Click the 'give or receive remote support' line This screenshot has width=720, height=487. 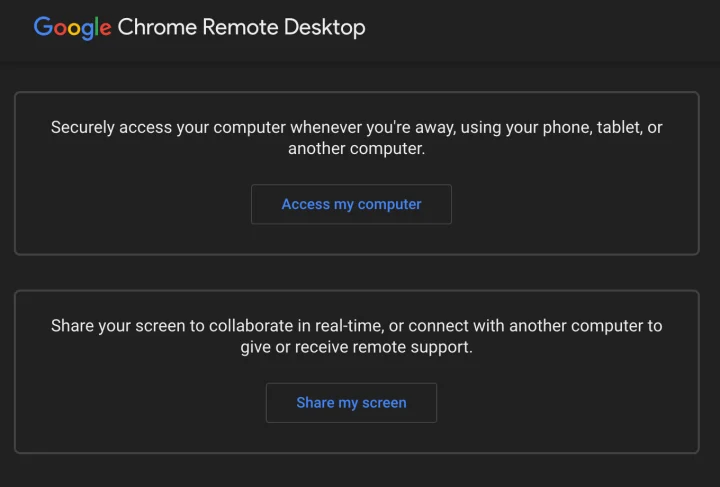point(356,348)
